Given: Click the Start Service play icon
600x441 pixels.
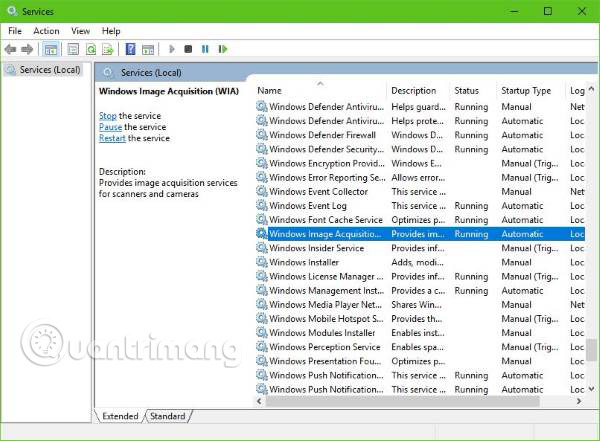Looking at the screenshot, I should [x=171, y=49].
